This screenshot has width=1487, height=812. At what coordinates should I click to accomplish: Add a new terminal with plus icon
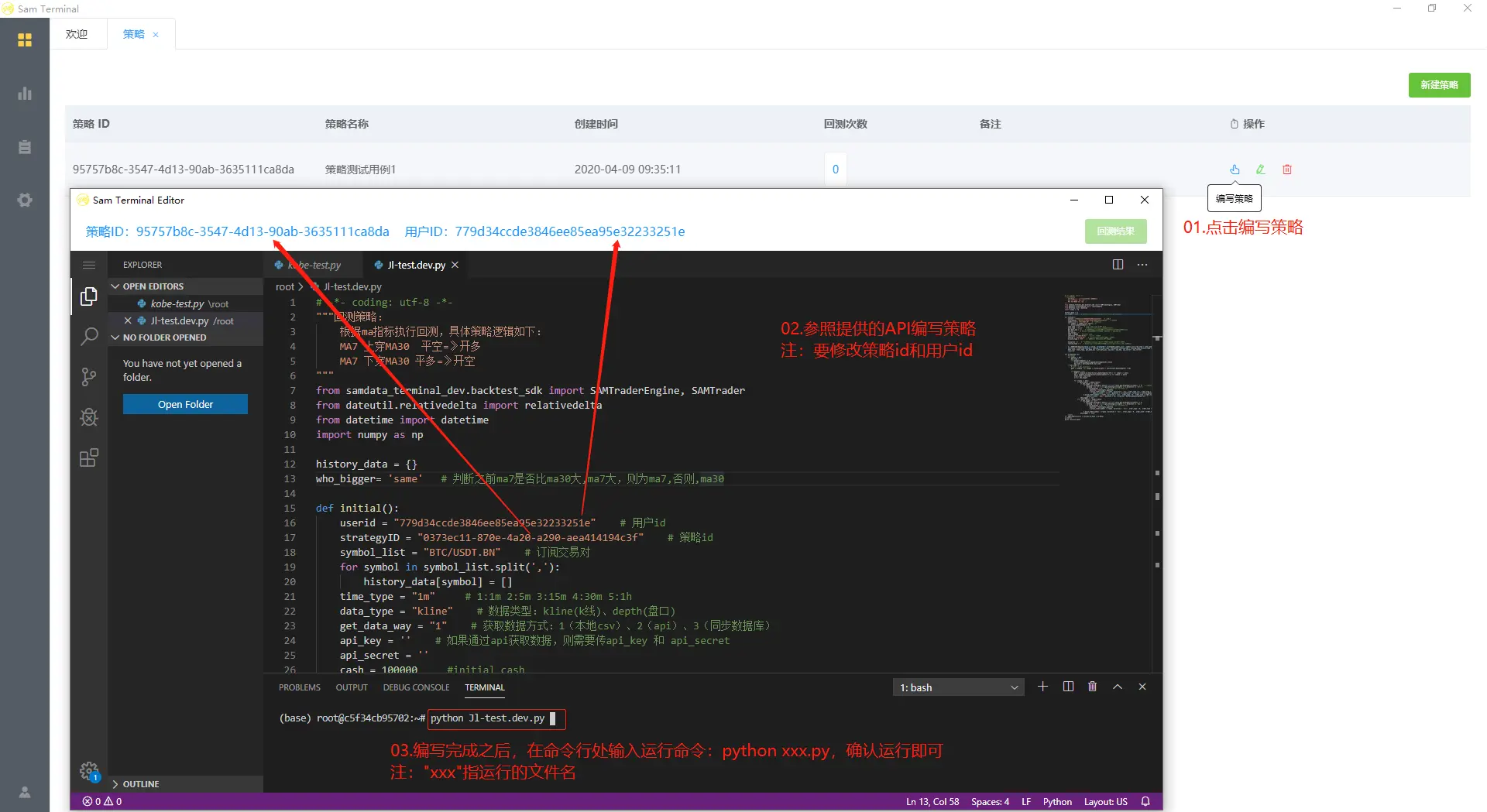pyautogui.click(x=1042, y=687)
